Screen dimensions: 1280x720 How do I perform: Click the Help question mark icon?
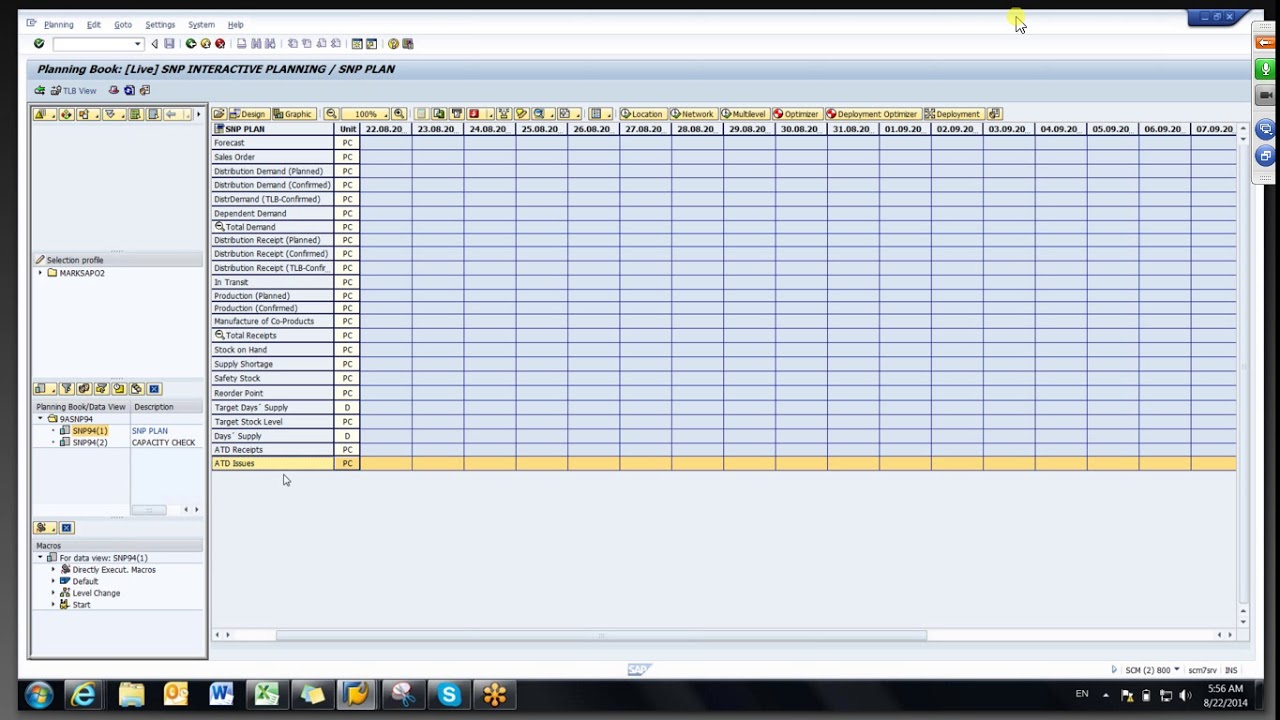[x=393, y=44]
